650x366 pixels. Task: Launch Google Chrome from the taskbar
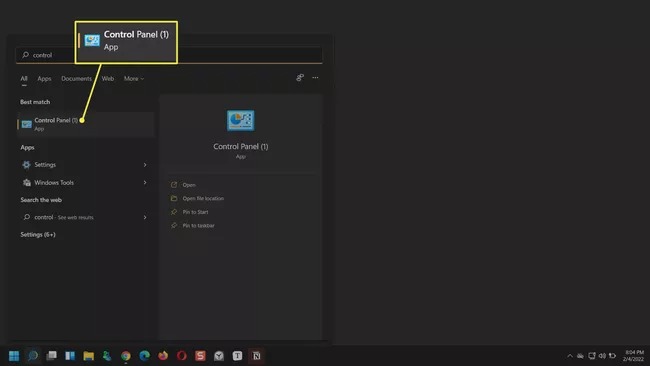[126, 356]
